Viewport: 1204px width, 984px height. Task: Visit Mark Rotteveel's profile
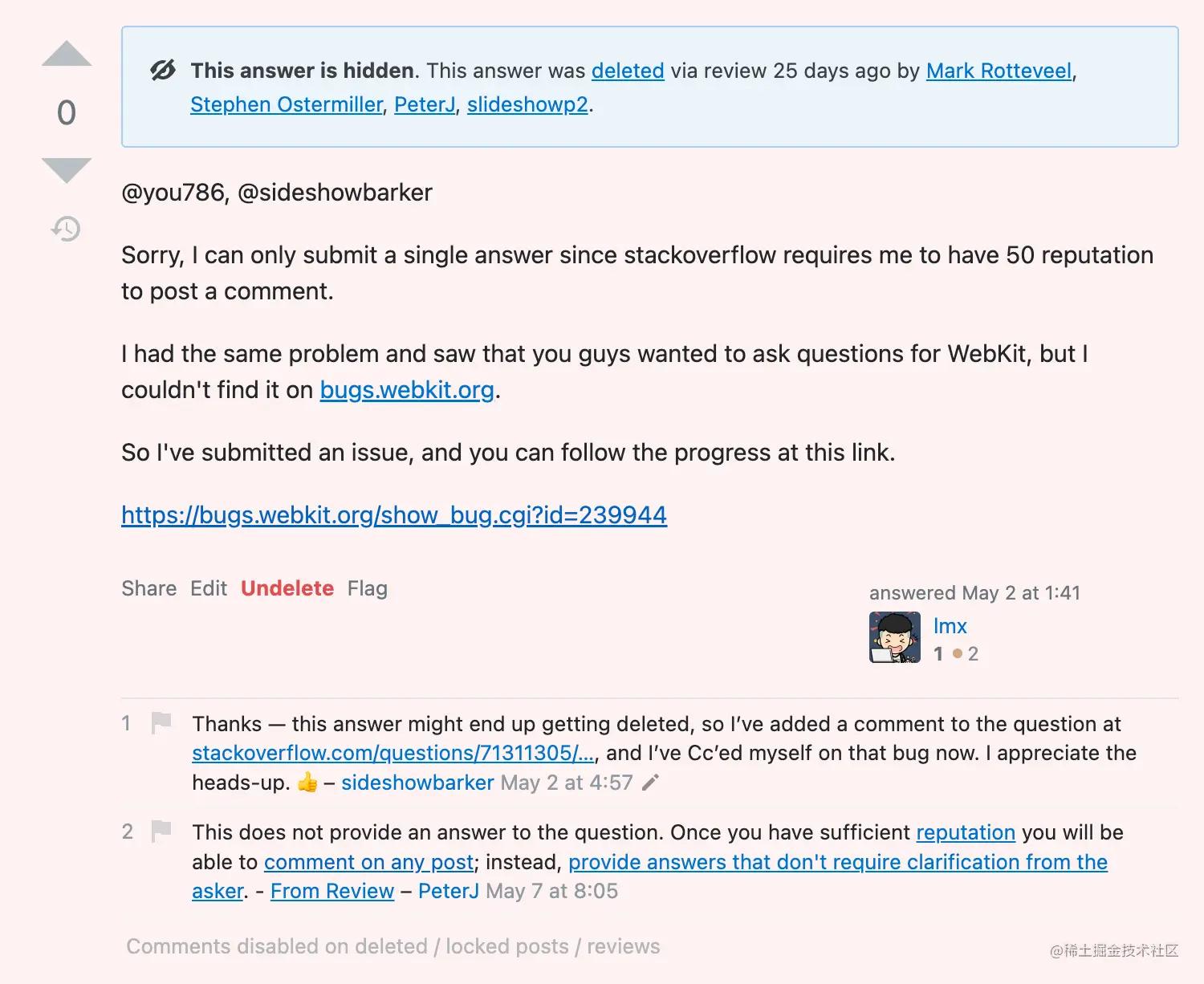click(999, 71)
